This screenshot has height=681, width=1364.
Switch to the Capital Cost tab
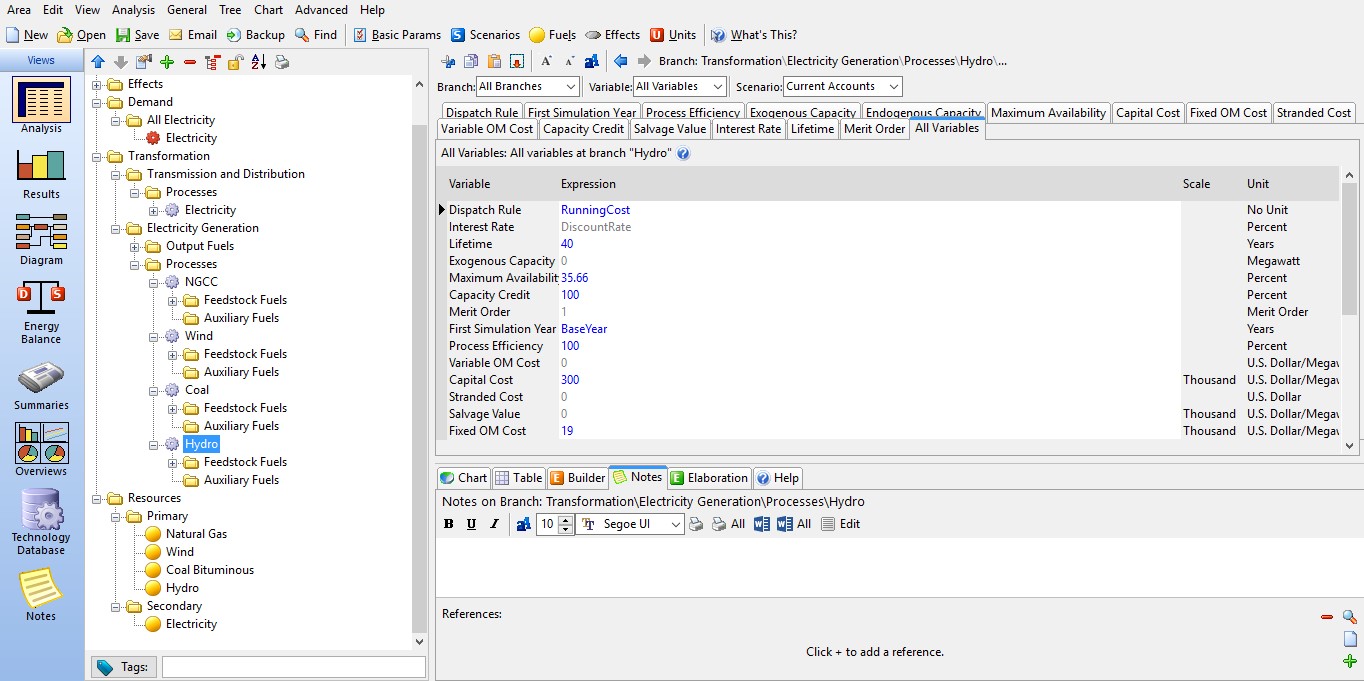[x=1148, y=113]
